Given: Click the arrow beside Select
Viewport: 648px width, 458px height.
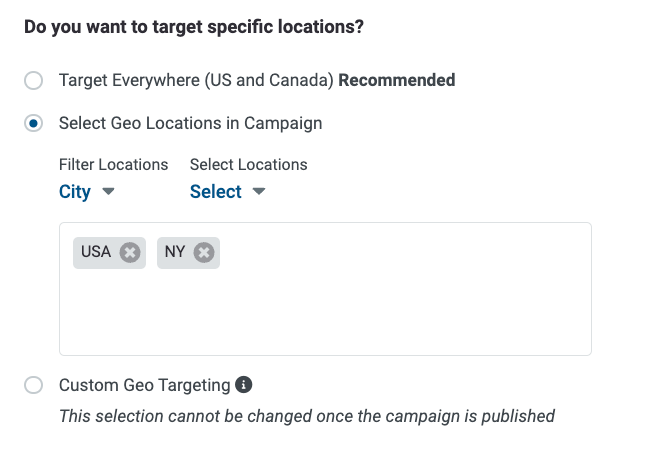Looking at the screenshot, I should 259,191.
